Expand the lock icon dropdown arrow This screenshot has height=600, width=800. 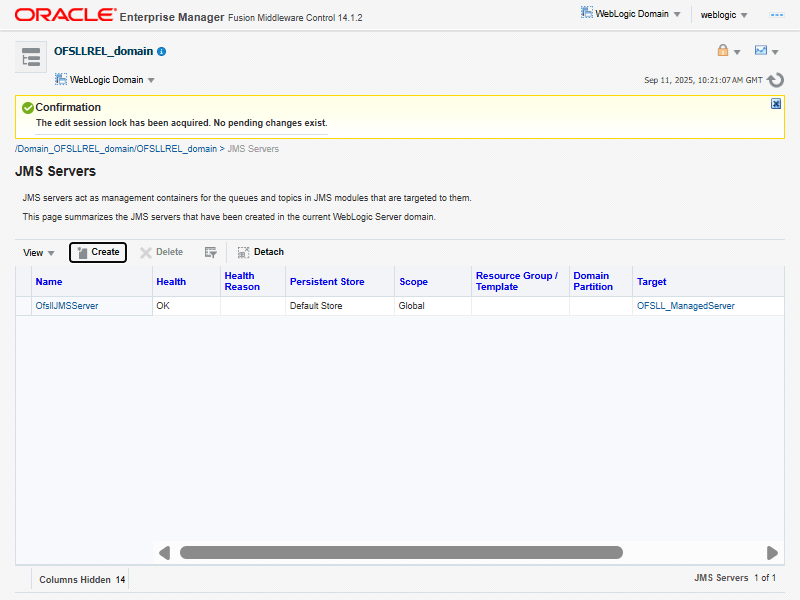737,52
